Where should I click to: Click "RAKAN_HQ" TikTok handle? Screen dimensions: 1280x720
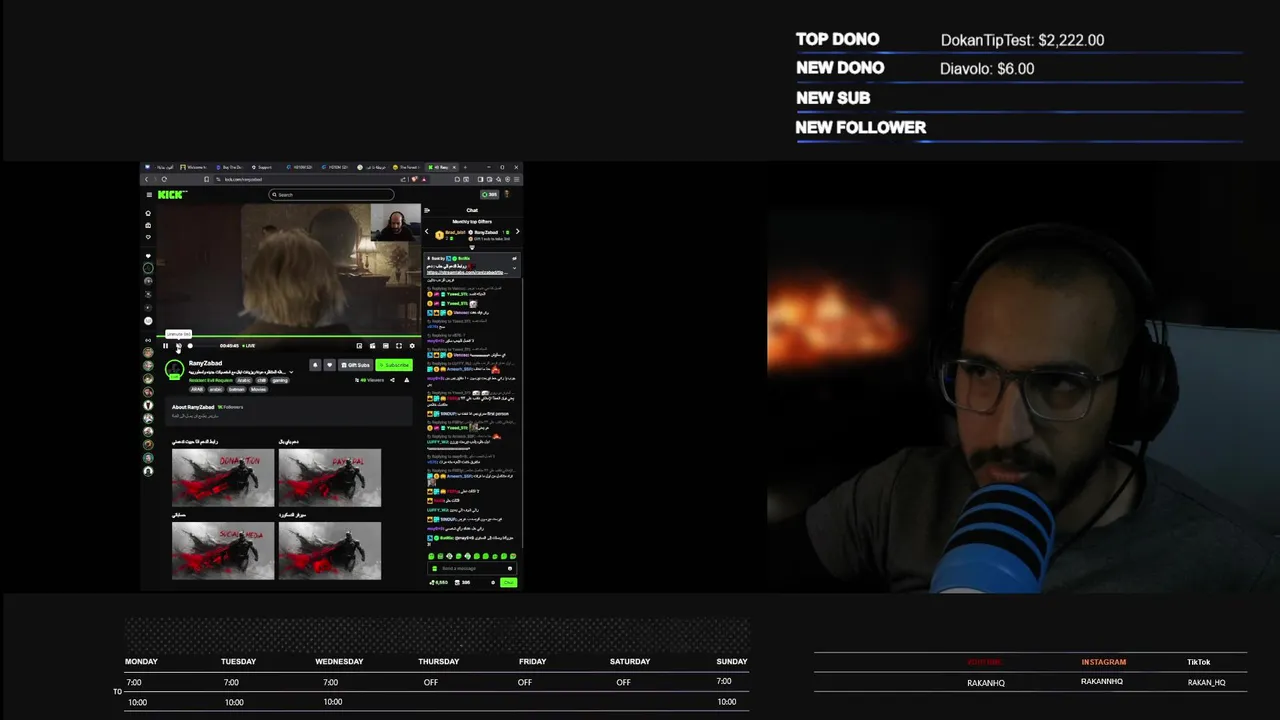pyautogui.click(x=1206, y=682)
